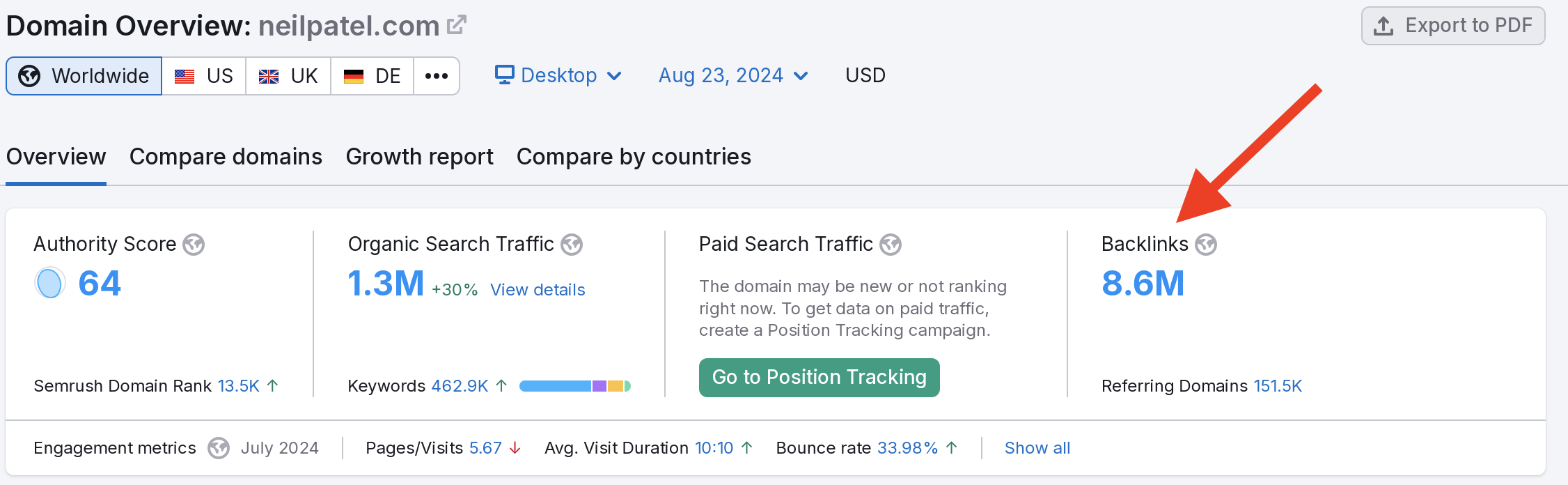The image size is (1568, 485).
Task: Open Avg. Visit Duration 10:10 value
Action: [x=714, y=448]
